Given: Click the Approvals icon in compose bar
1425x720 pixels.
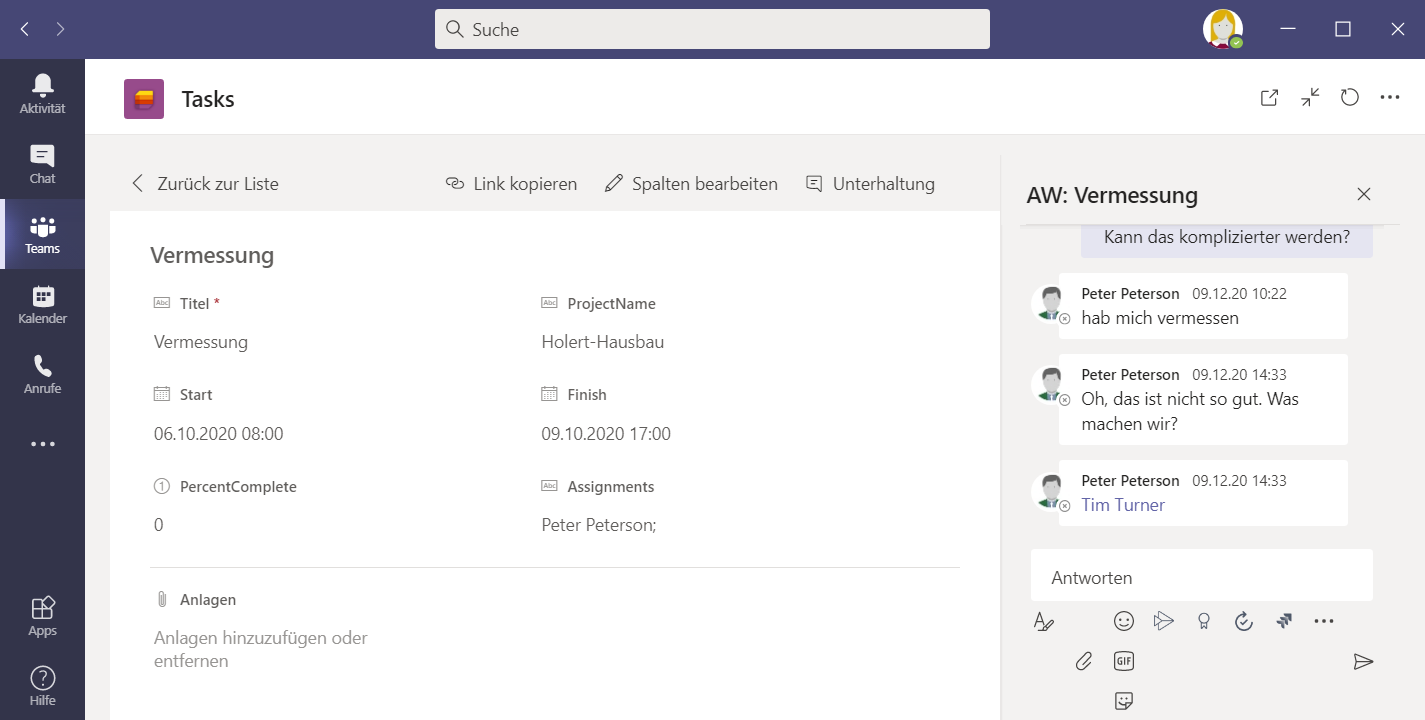Looking at the screenshot, I should (1244, 621).
